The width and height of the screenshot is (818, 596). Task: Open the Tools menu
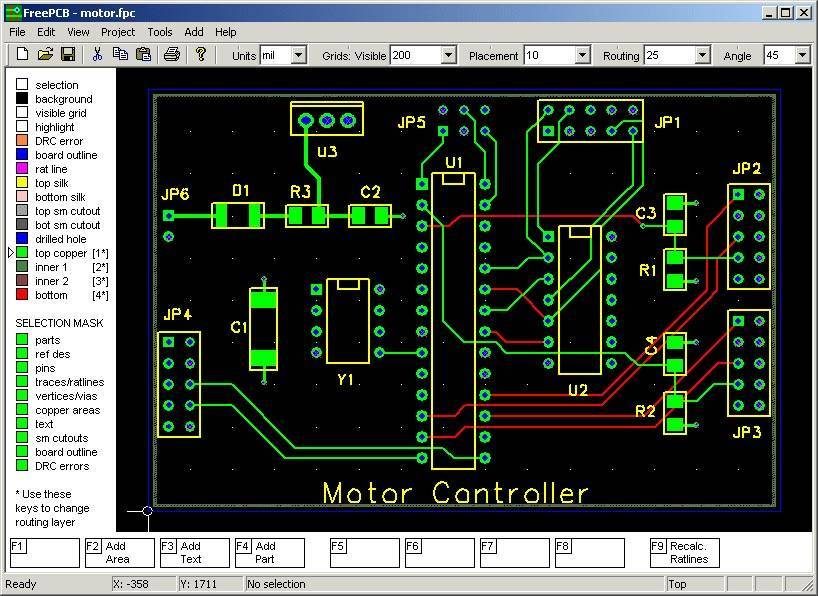tap(159, 32)
